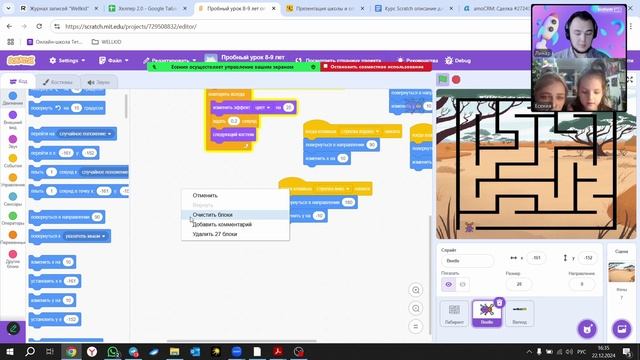Zoom in the code workspace
This screenshot has width=640, height=360.
[416, 290]
